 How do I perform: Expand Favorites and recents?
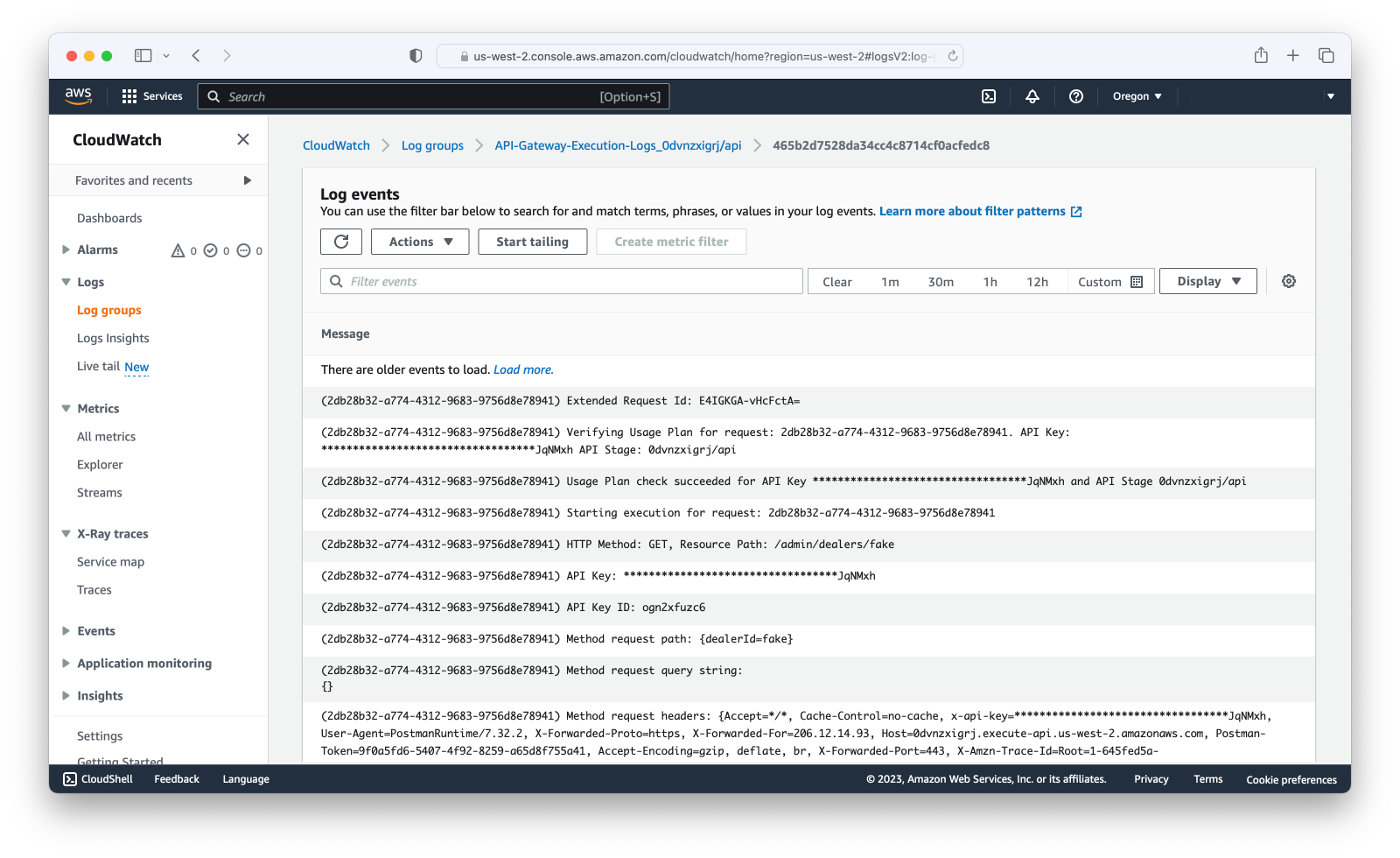pyautogui.click(x=248, y=180)
